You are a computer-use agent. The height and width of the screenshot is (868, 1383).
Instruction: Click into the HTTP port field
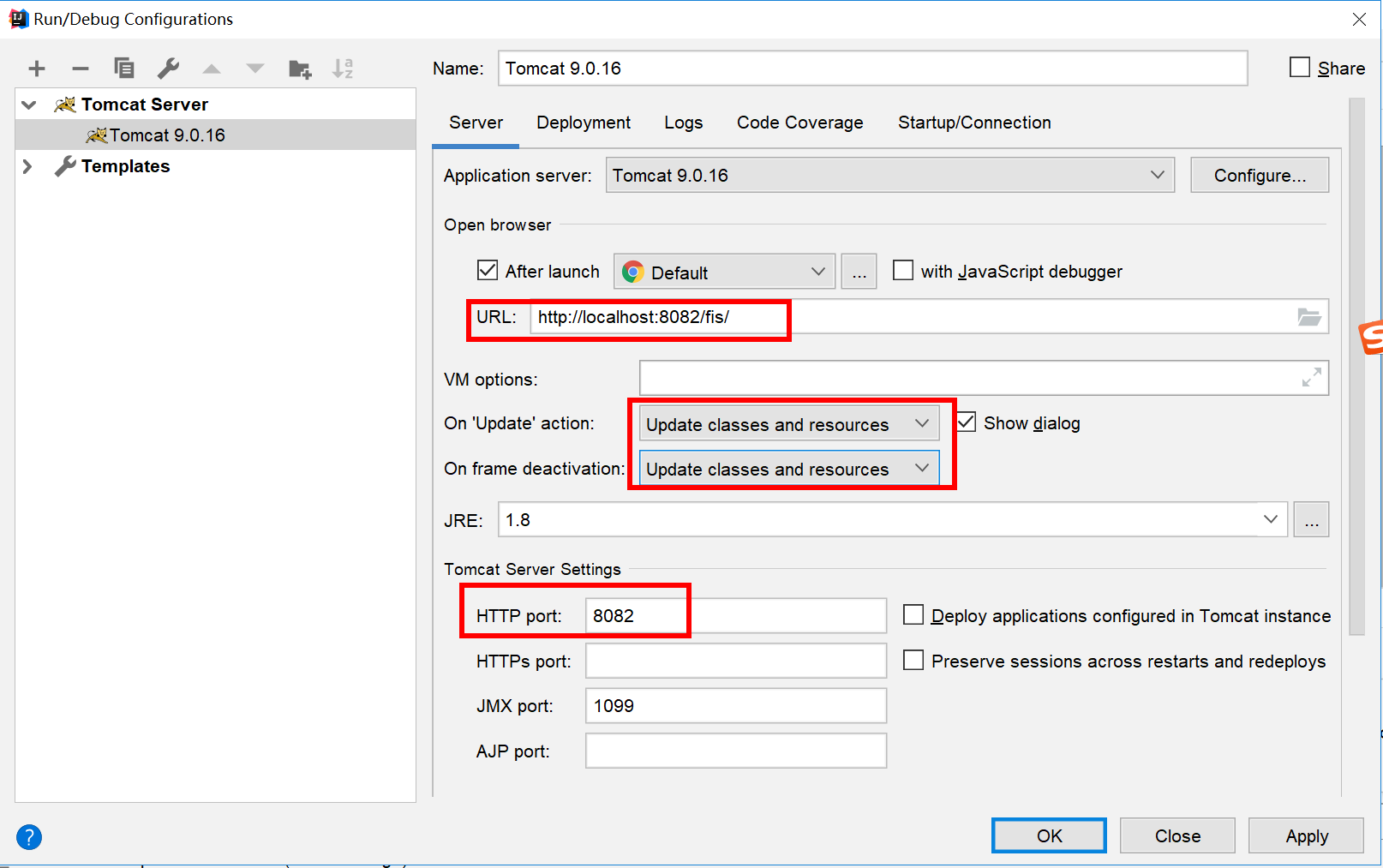[736, 615]
